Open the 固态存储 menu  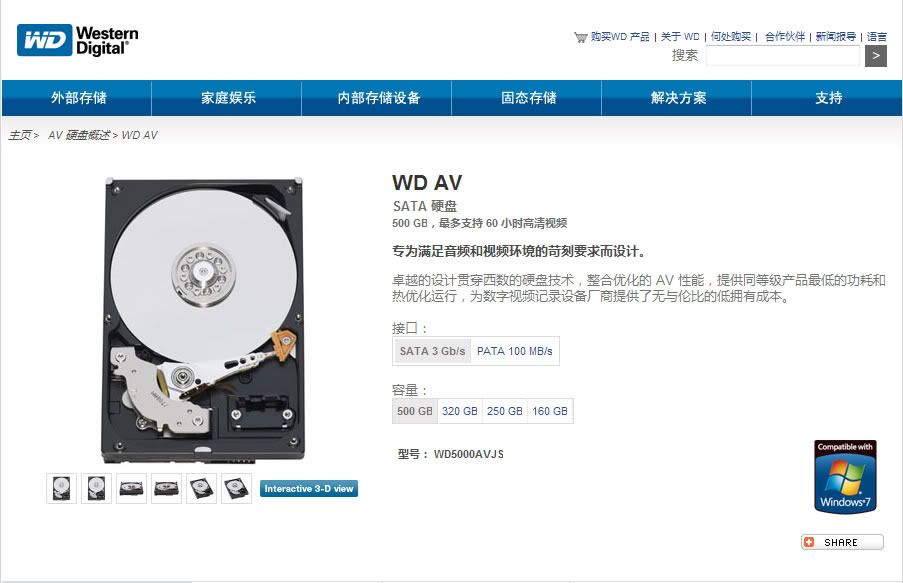[x=528, y=98]
